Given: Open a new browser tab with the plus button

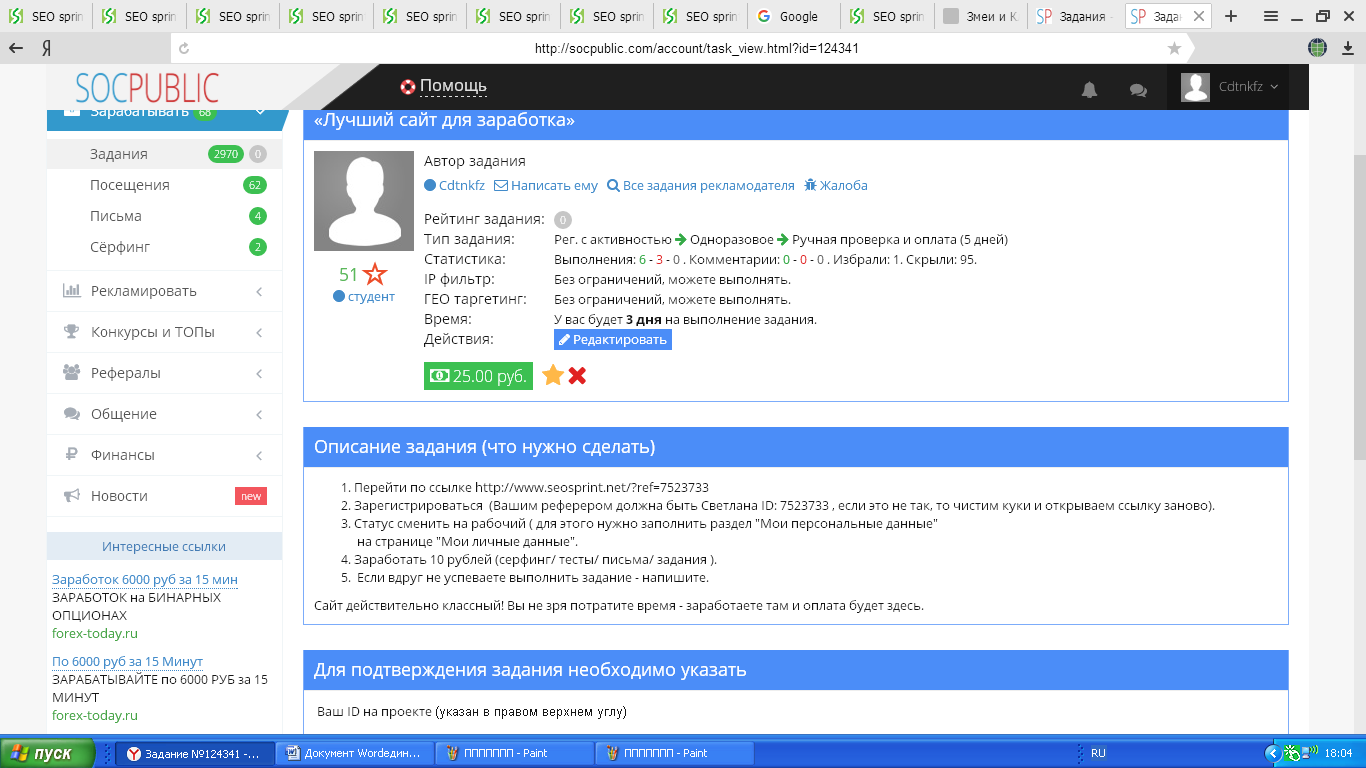Looking at the screenshot, I should click(x=1231, y=16).
